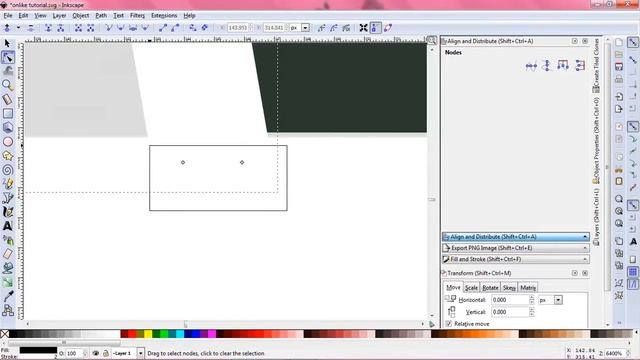Screen dimensions: 640x360
Task: Click Object to path toolbar icon
Action: pos(193,28)
